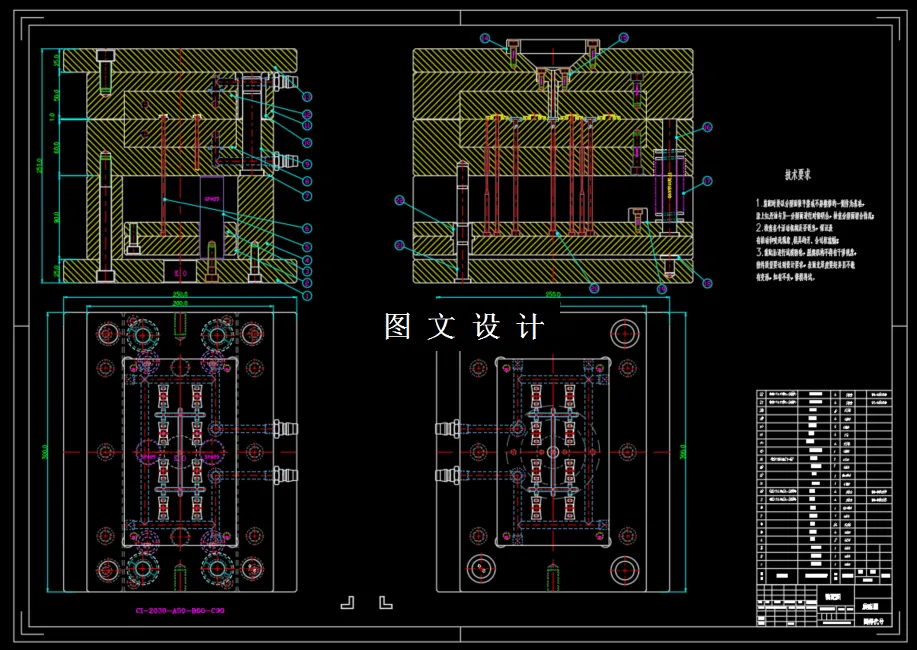Click part balloon number 22
The height and width of the screenshot is (650, 917).
(x=399, y=201)
